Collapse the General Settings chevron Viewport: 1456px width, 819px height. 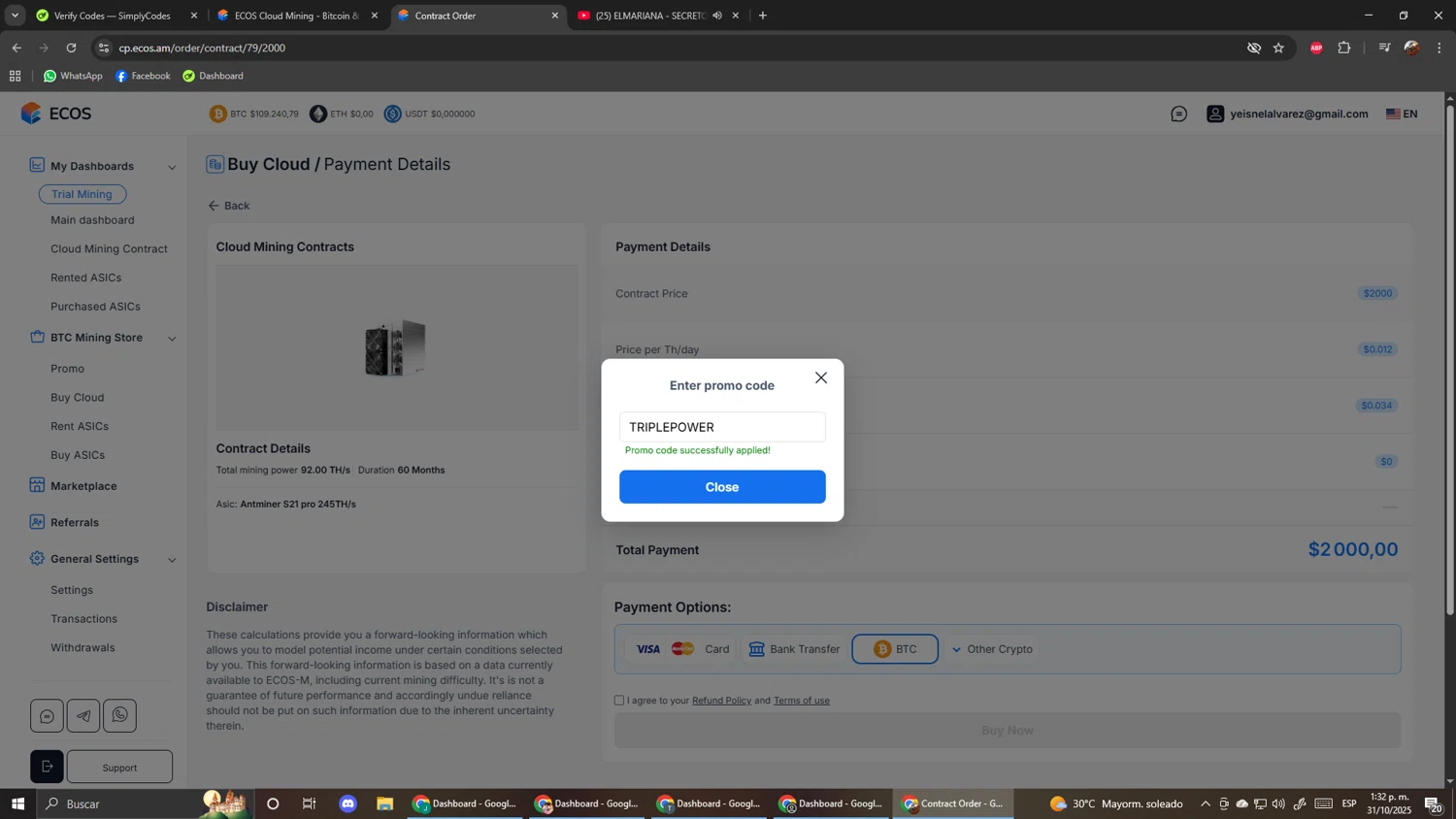click(172, 560)
